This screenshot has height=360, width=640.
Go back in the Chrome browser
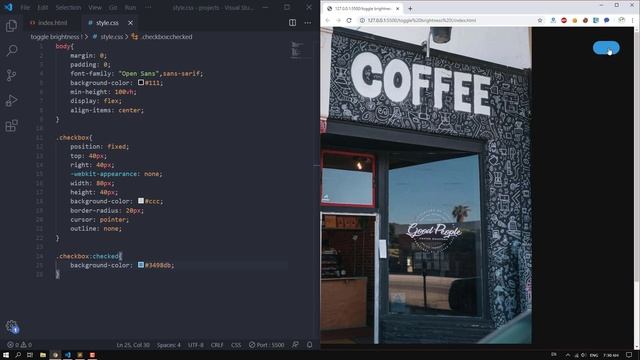(327, 20)
